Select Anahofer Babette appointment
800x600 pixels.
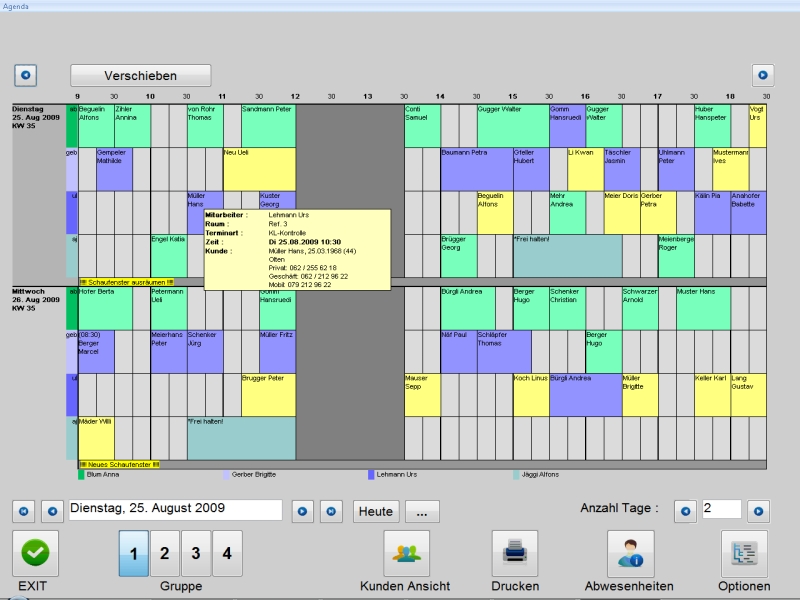pos(748,213)
